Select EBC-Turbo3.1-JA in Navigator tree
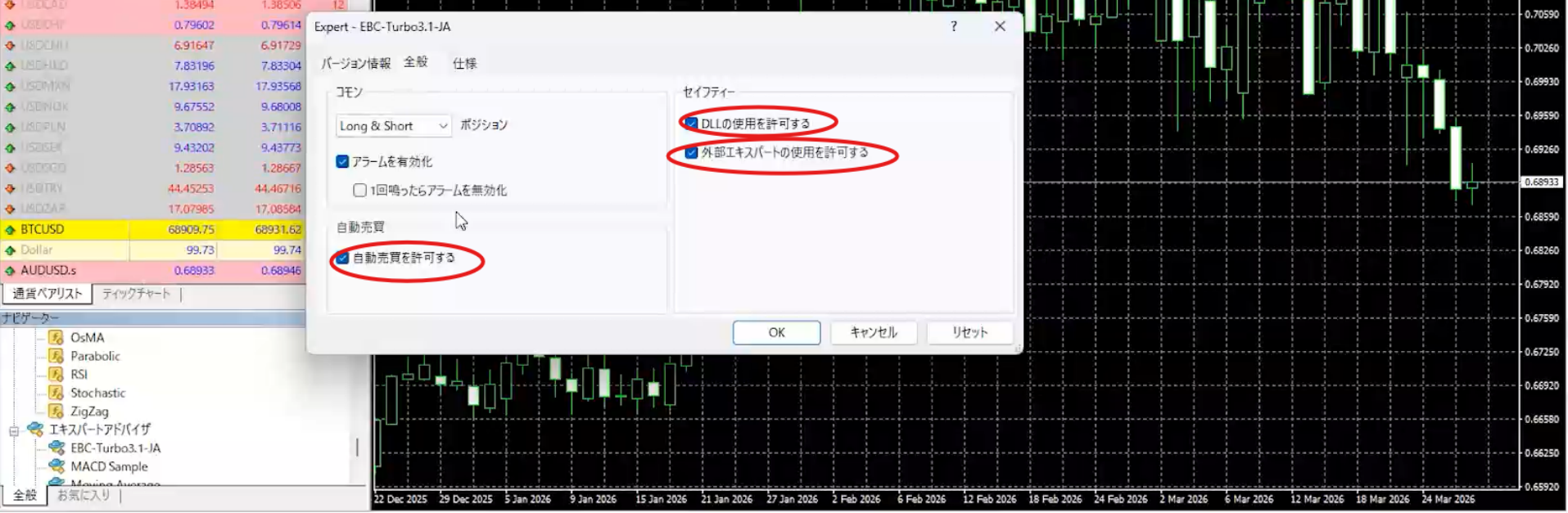This screenshot has height=513, width=1568. pos(115,448)
